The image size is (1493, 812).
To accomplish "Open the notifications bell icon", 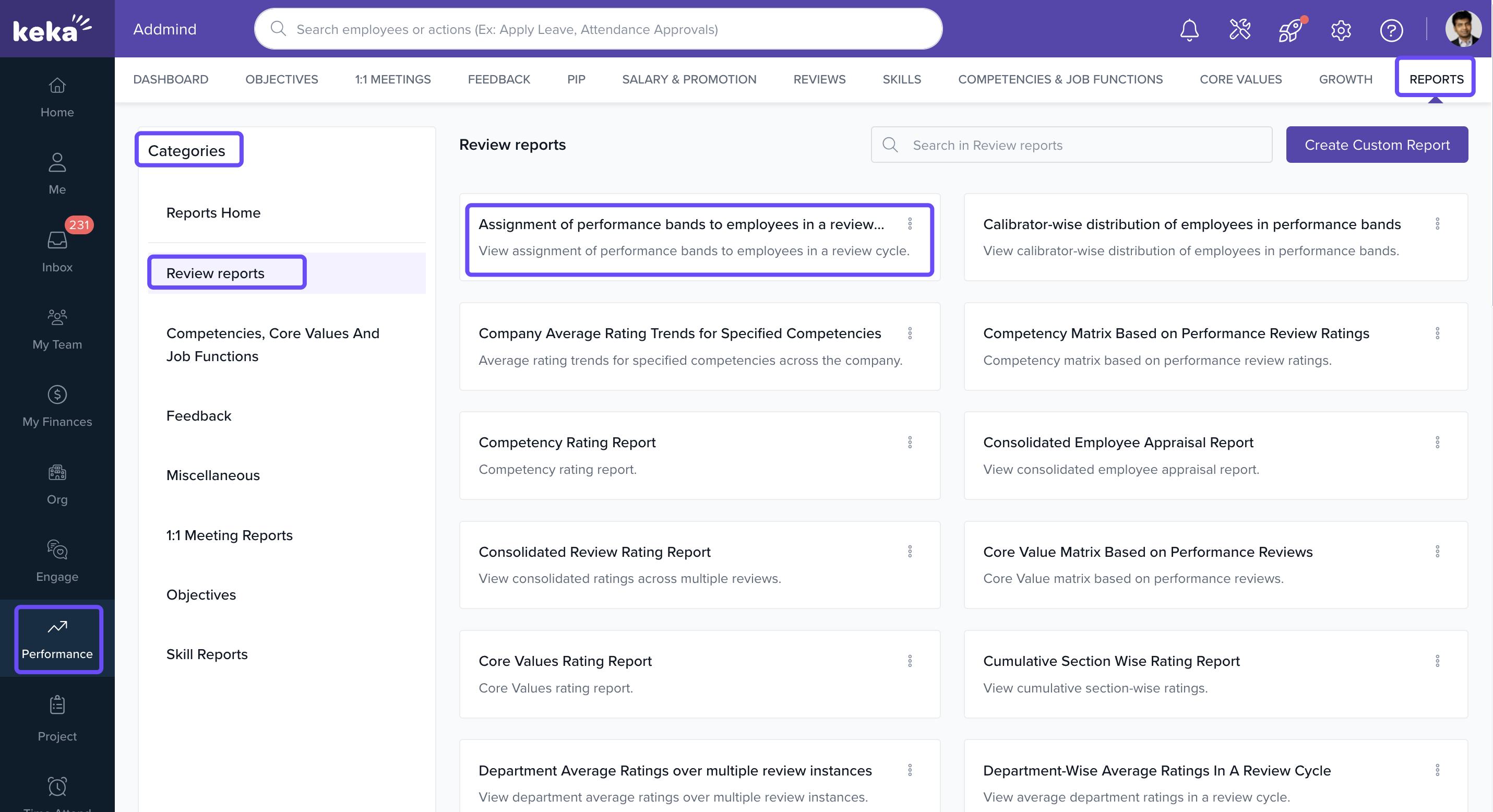I will [1189, 30].
